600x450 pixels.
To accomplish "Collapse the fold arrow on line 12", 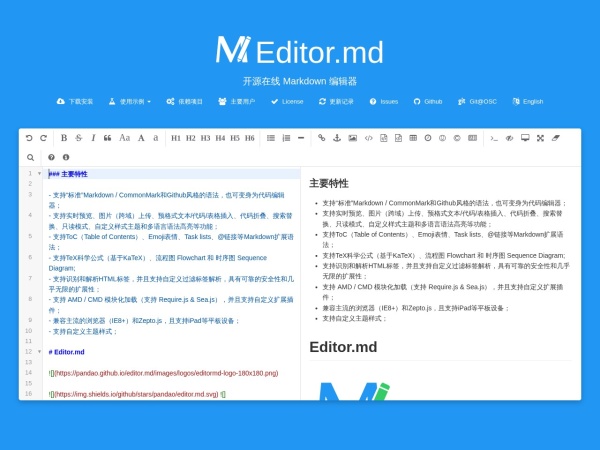I will 39,351.
